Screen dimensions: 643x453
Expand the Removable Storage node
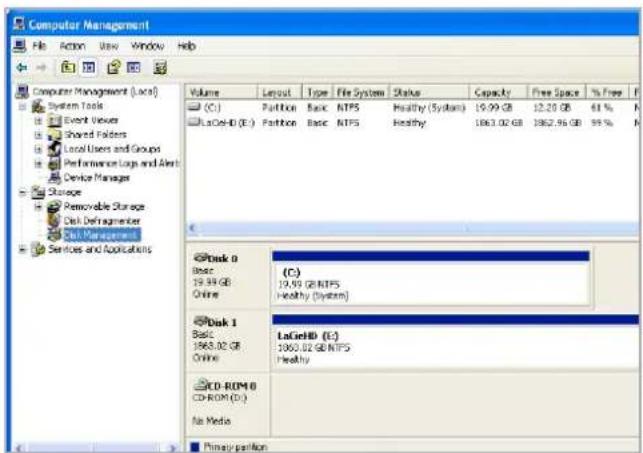(38, 206)
